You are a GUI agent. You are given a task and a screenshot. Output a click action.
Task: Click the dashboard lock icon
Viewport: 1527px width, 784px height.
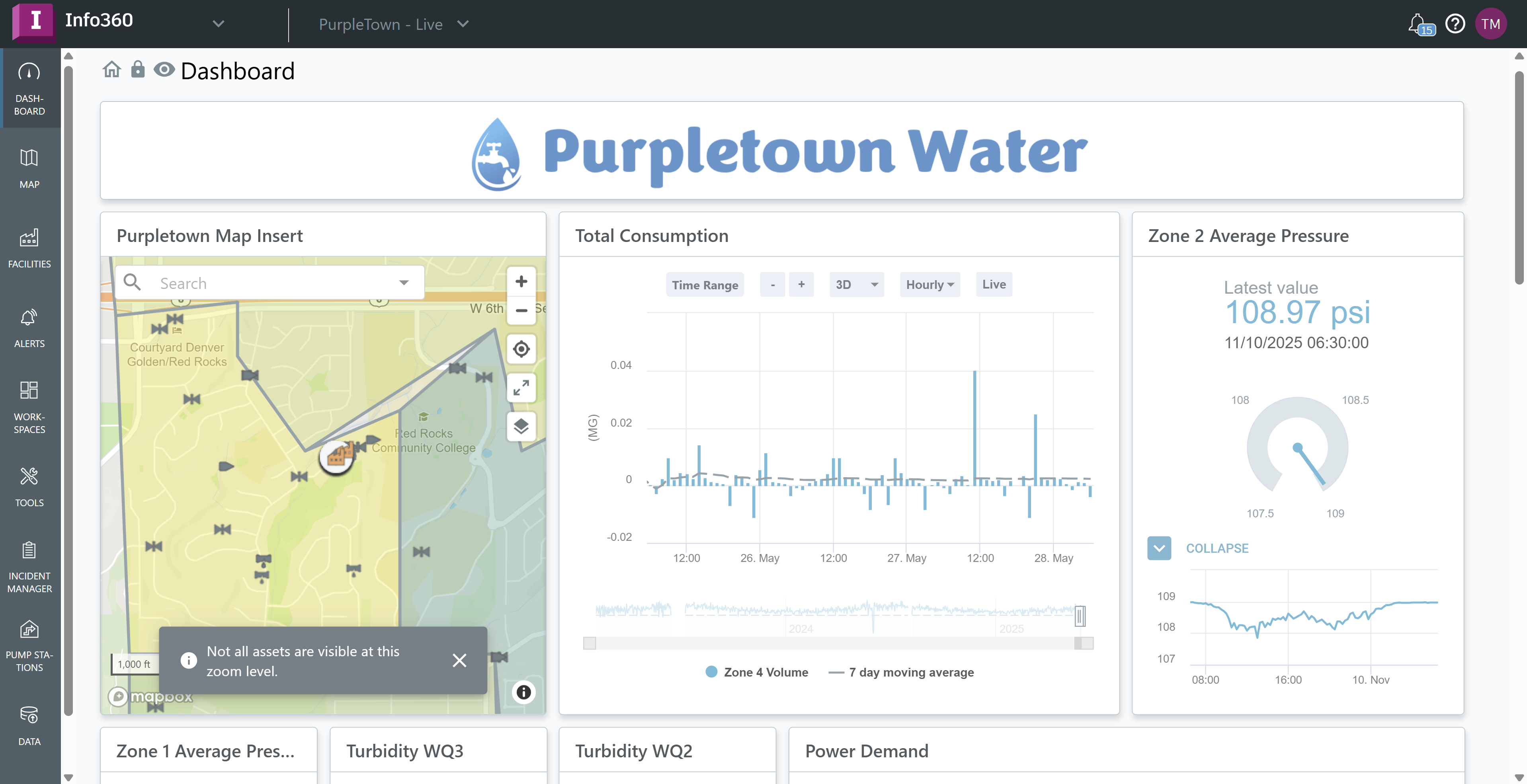pyautogui.click(x=137, y=70)
